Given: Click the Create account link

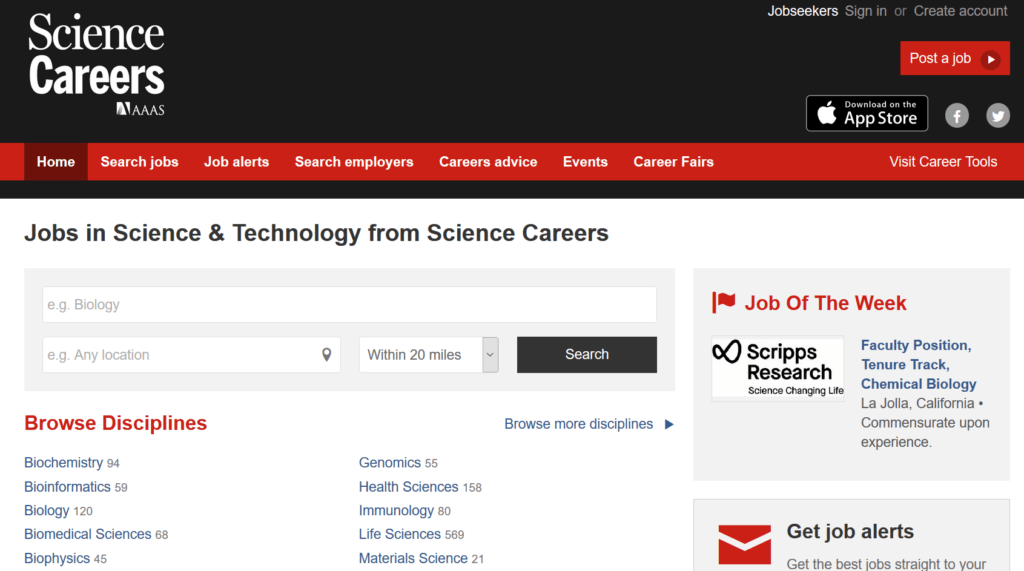Looking at the screenshot, I should [x=960, y=11].
